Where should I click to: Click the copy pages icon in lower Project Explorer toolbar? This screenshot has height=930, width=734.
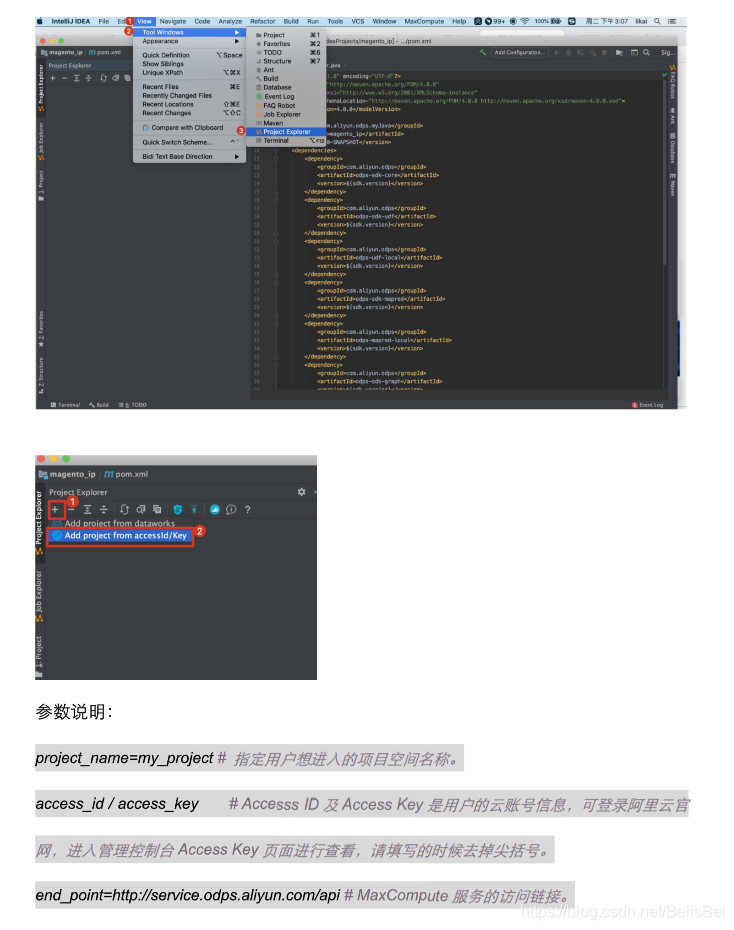pyautogui.click(x=157, y=509)
